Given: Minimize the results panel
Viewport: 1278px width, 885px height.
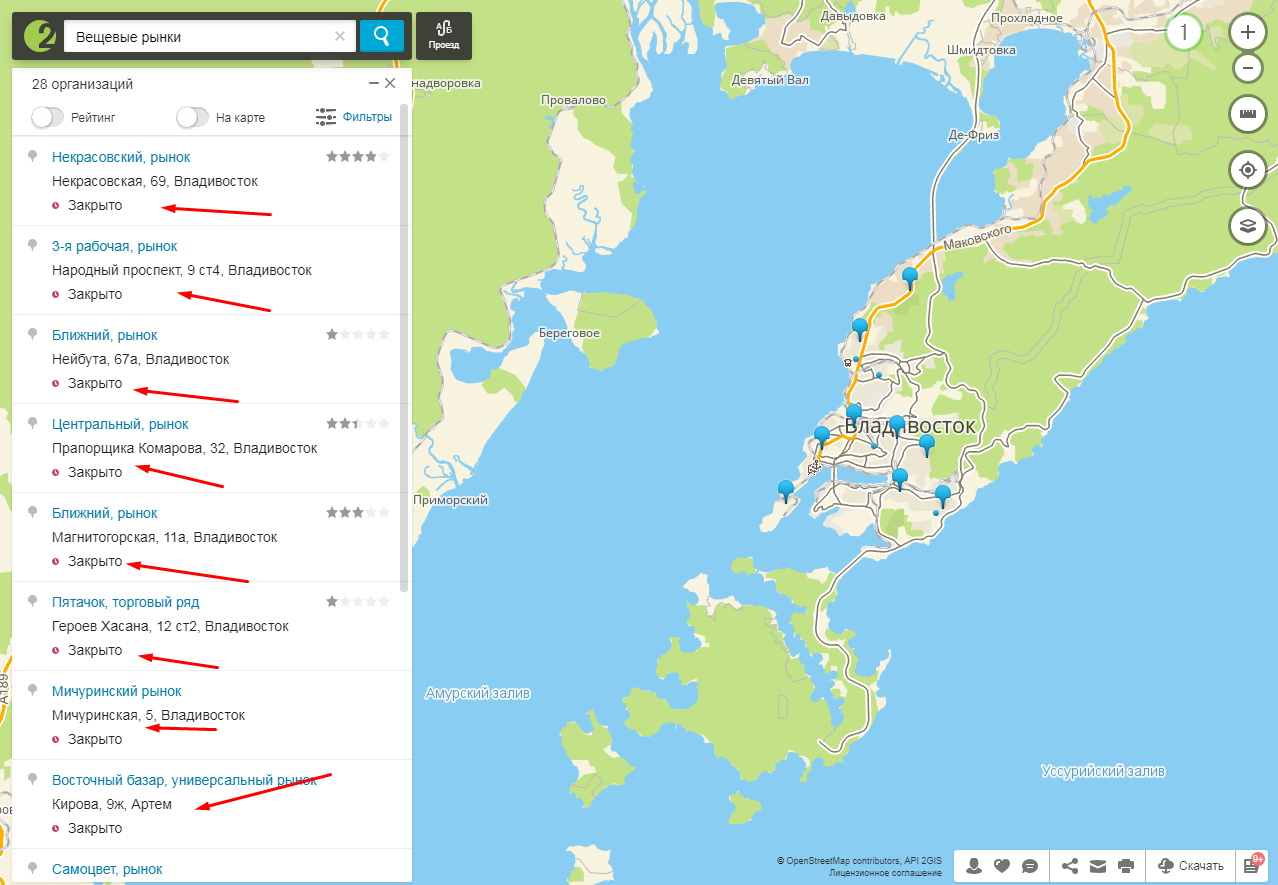Looking at the screenshot, I should point(374,84).
